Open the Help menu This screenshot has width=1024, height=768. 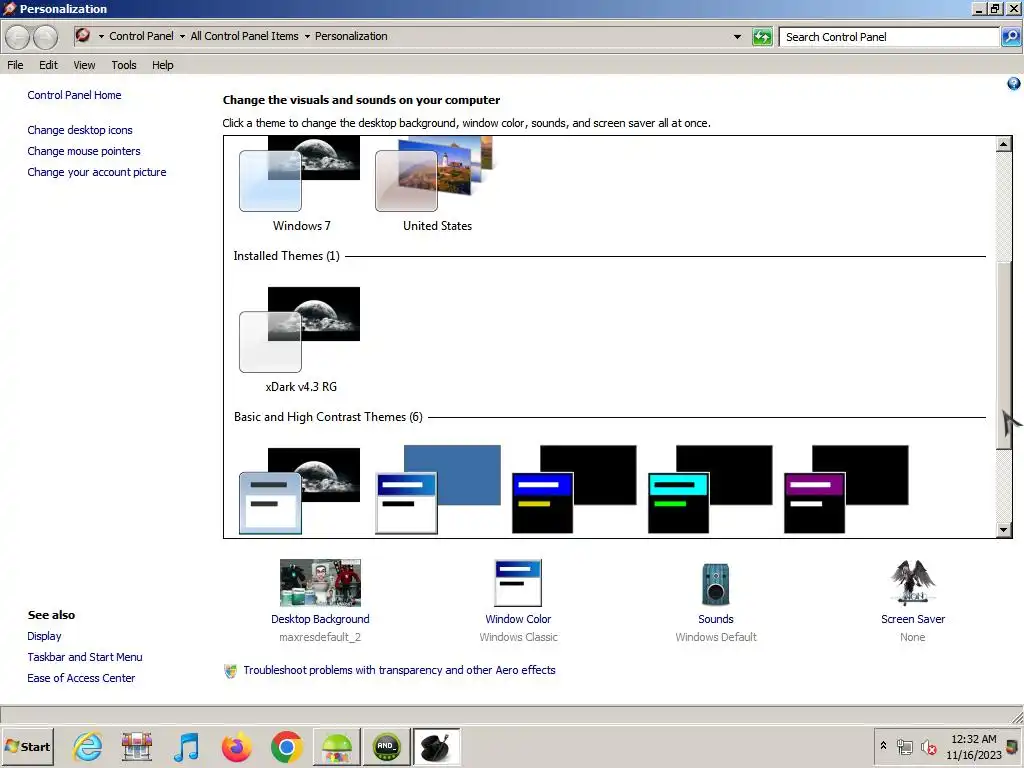click(163, 65)
